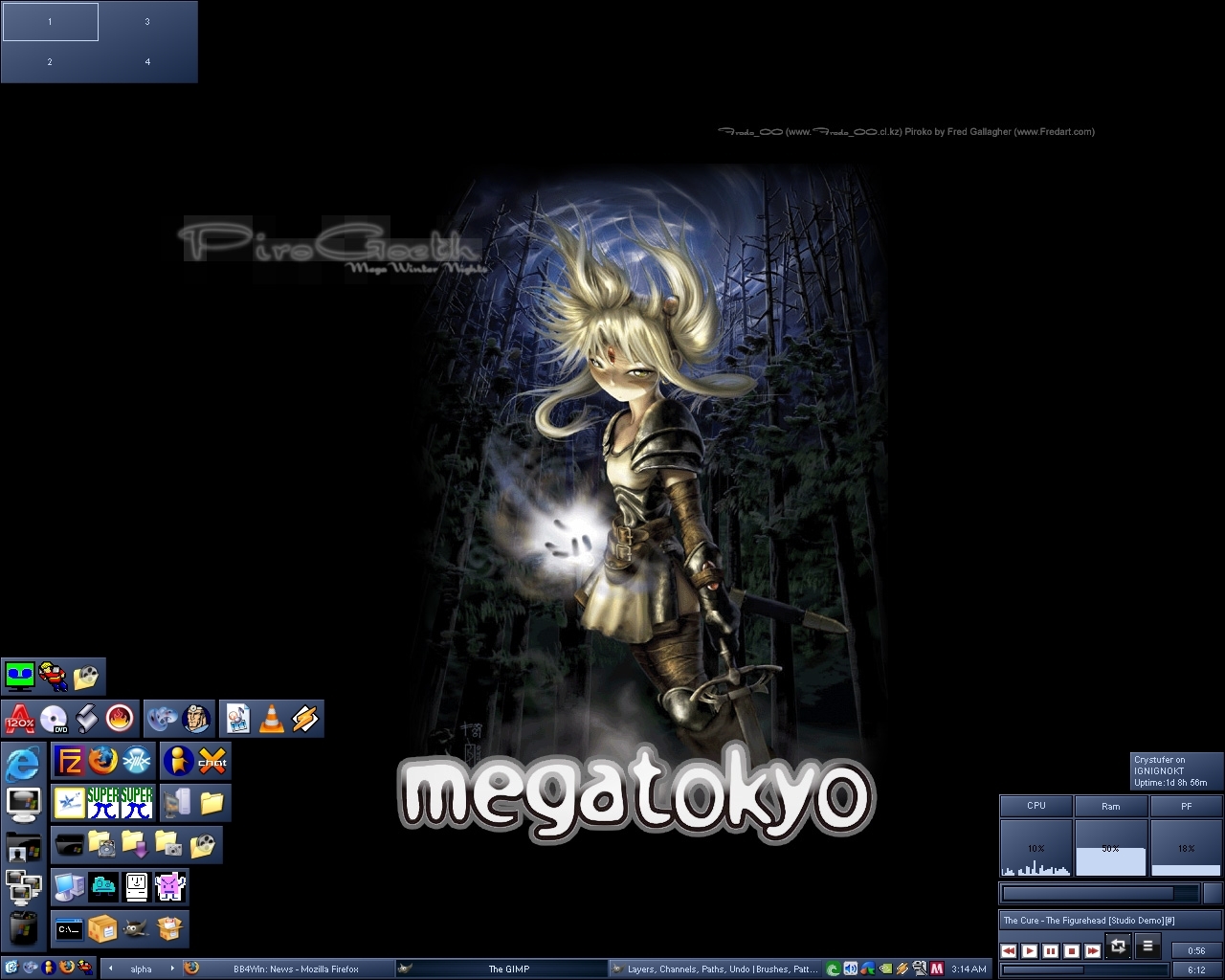This screenshot has height=980, width=1225.
Task: Open AIM yellow running man launcher icon
Action: [x=178, y=761]
